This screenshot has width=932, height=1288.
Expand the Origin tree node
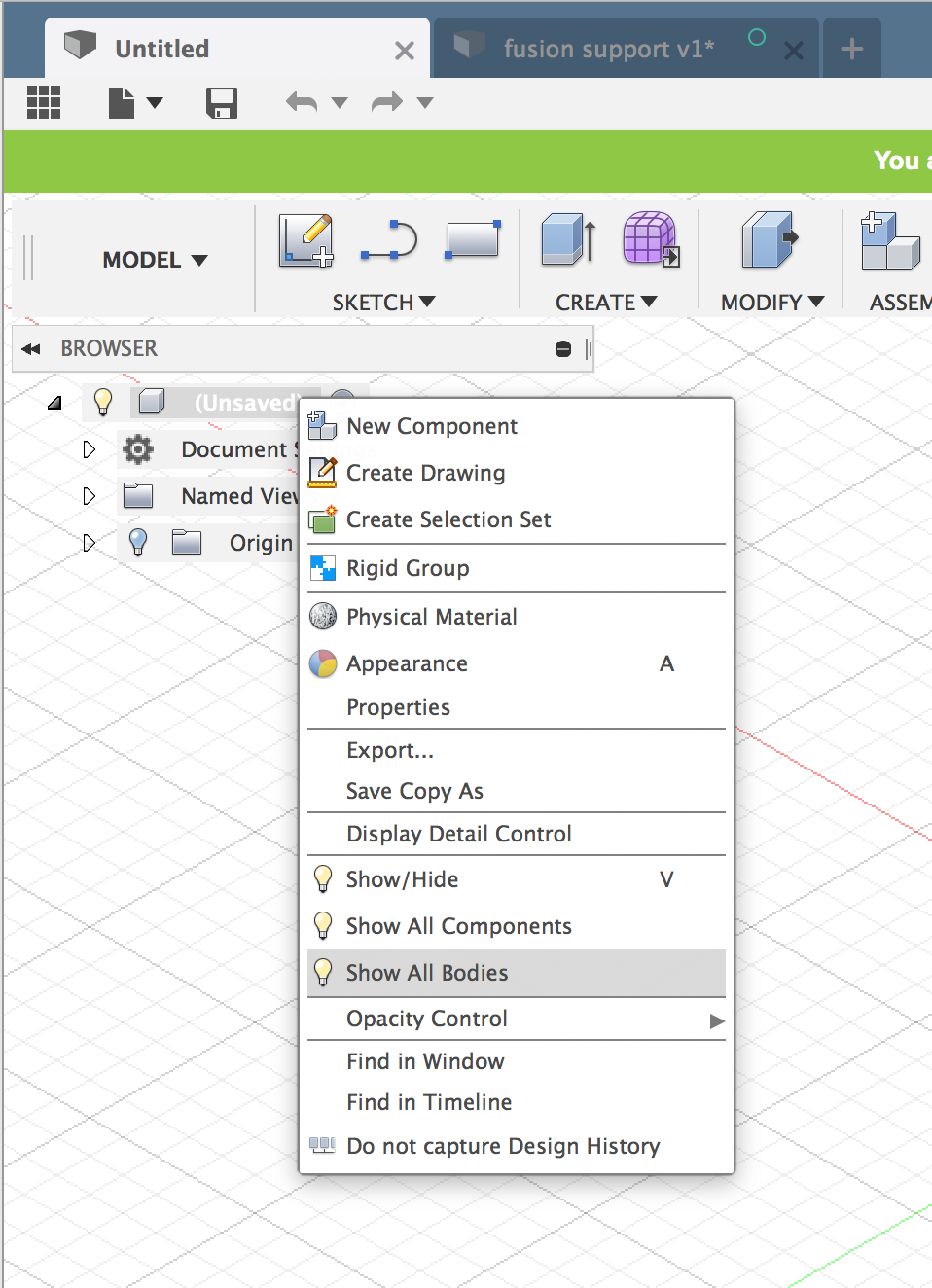click(90, 543)
